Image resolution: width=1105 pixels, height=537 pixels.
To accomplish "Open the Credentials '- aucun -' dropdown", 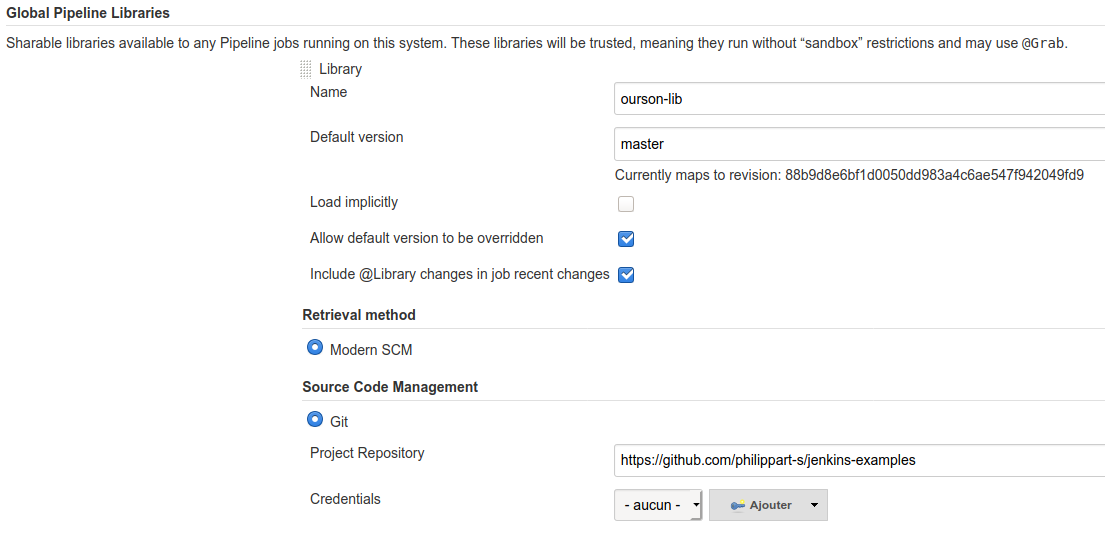I will pyautogui.click(x=658, y=505).
